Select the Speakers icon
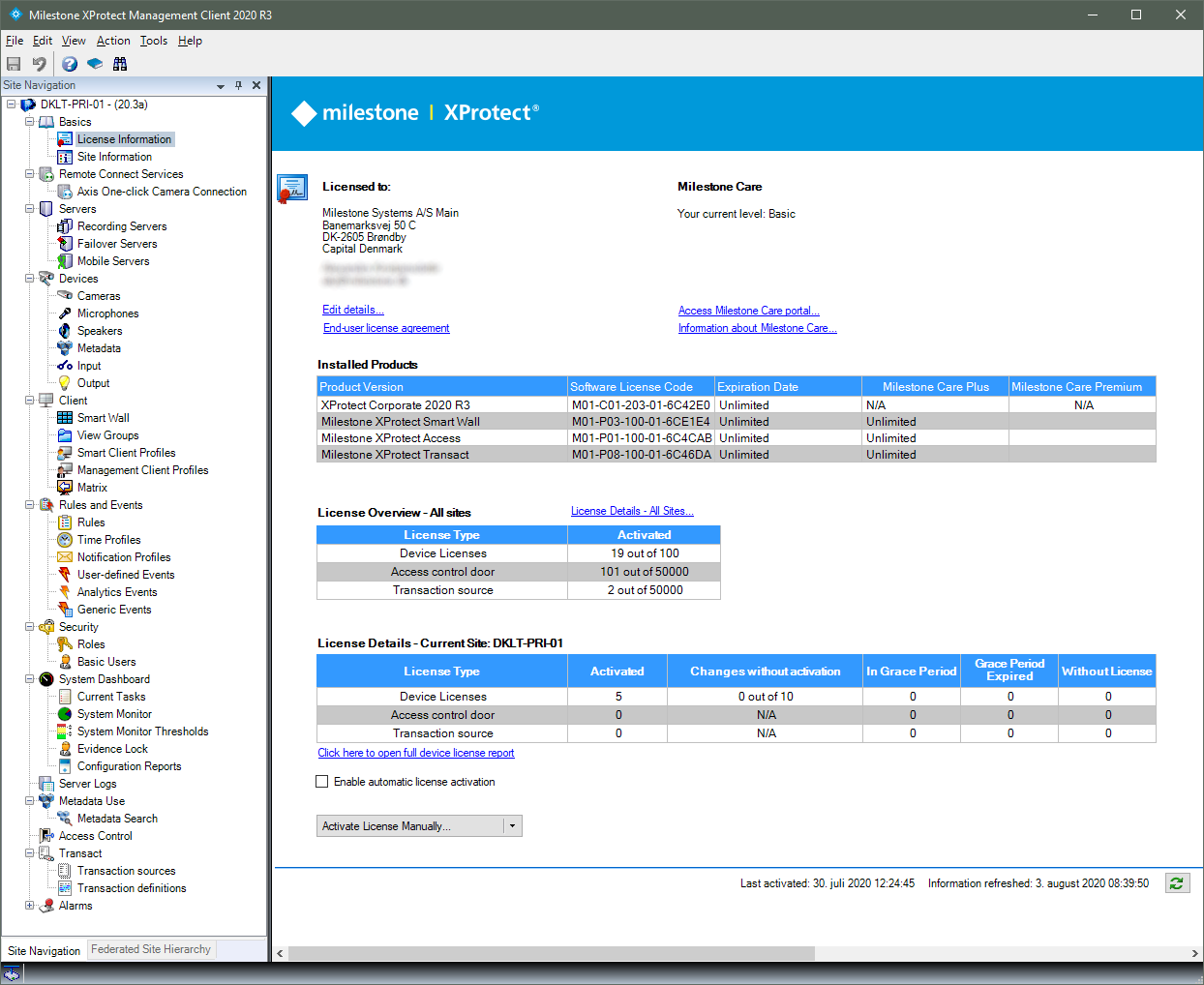 click(x=65, y=331)
